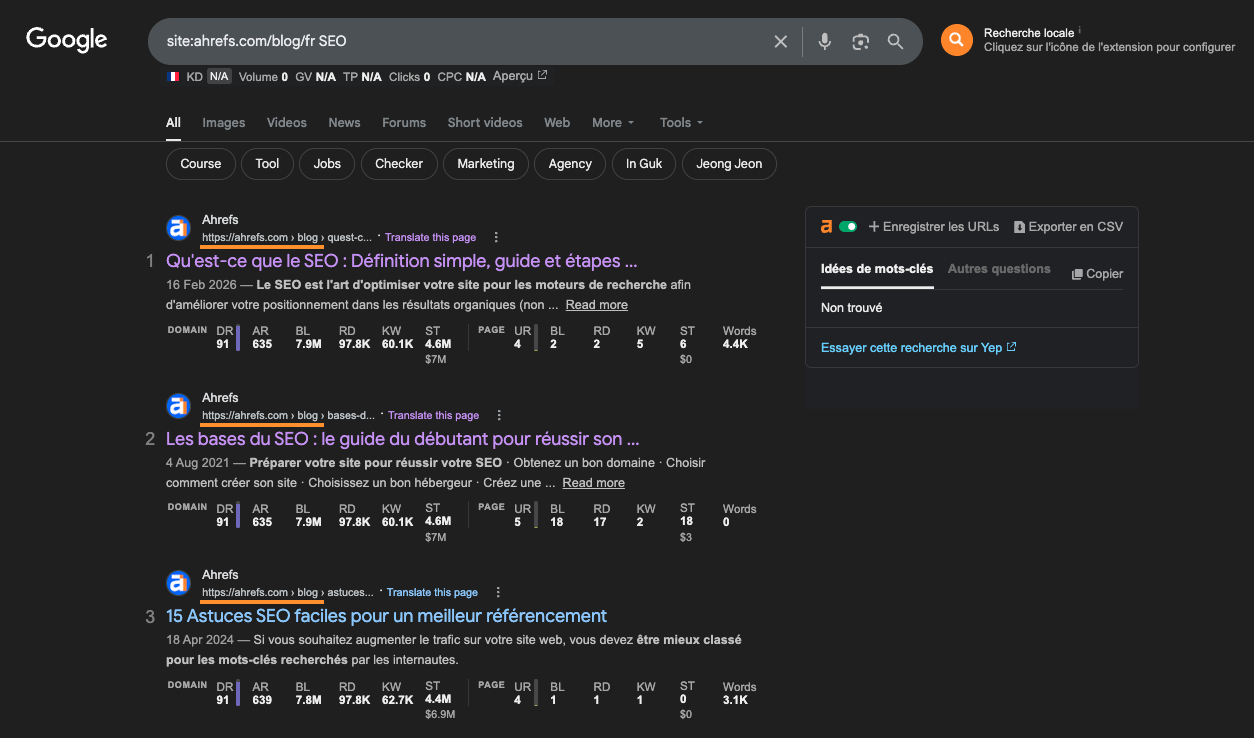
Task: Click the magnifying glass search icon
Action: tap(895, 41)
